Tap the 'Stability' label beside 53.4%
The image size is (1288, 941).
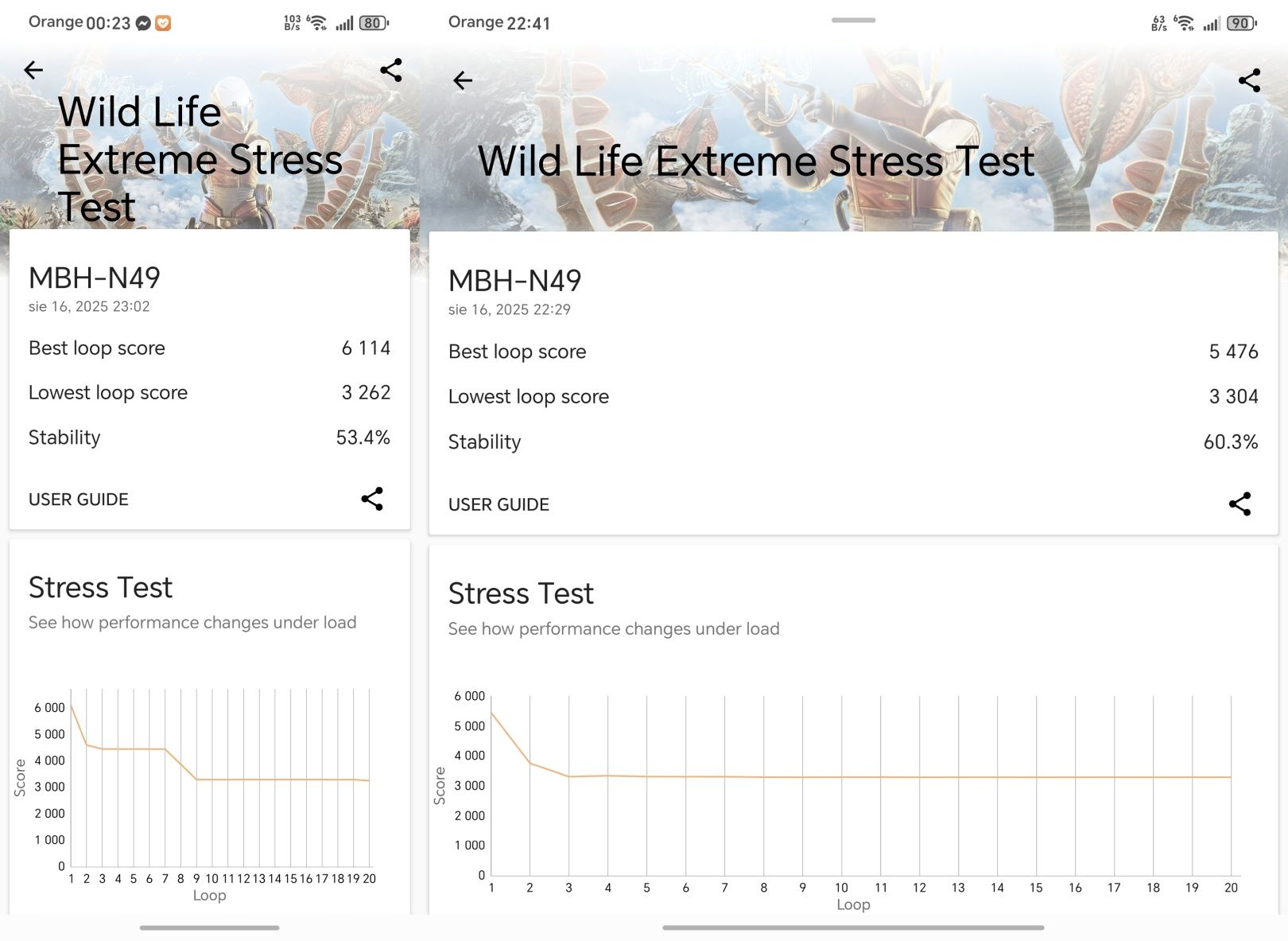coord(64,437)
